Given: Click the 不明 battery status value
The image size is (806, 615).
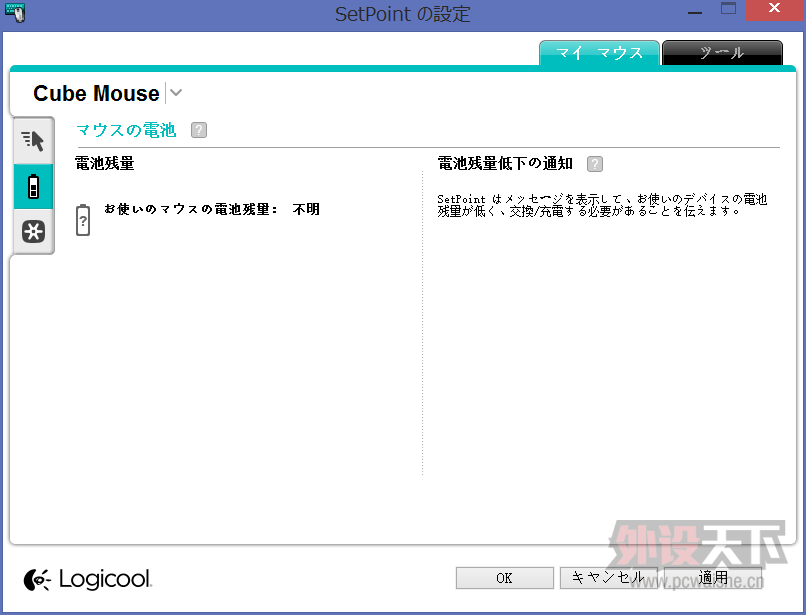Looking at the screenshot, I should coord(306,209).
